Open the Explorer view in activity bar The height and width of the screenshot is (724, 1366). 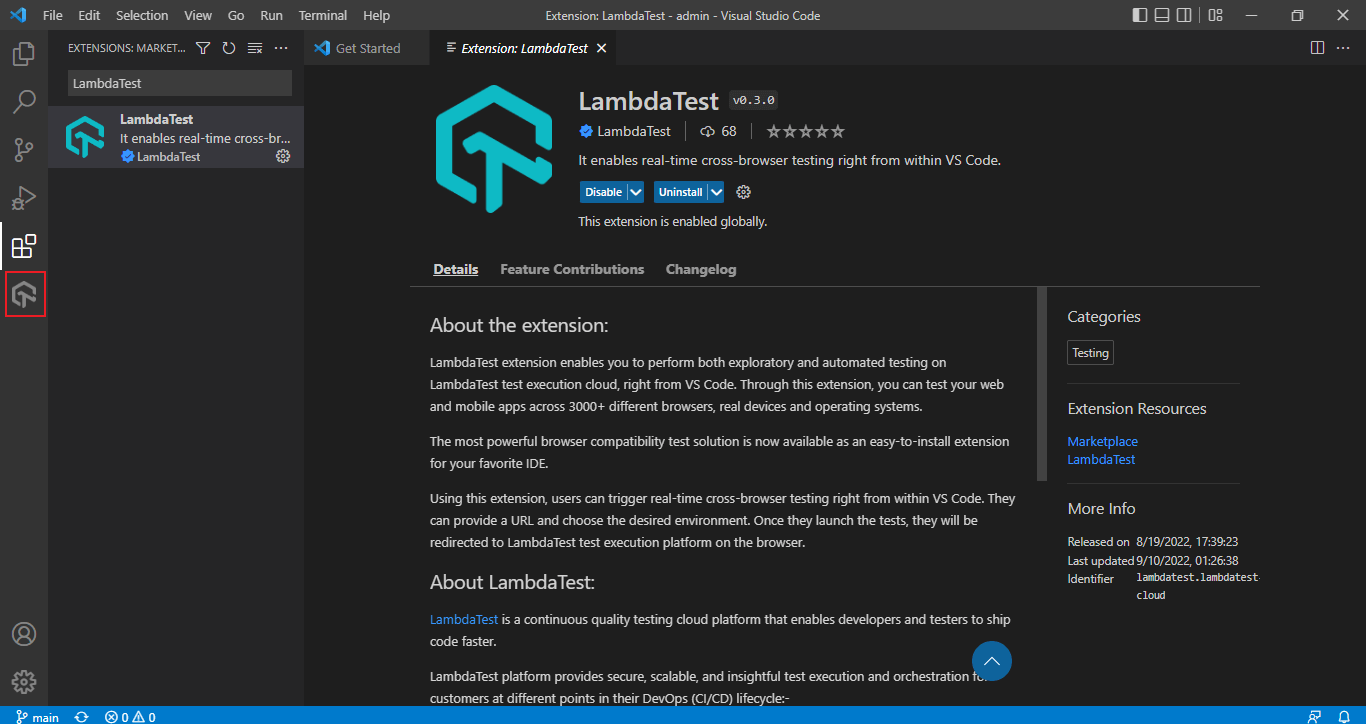pos(24,54)
